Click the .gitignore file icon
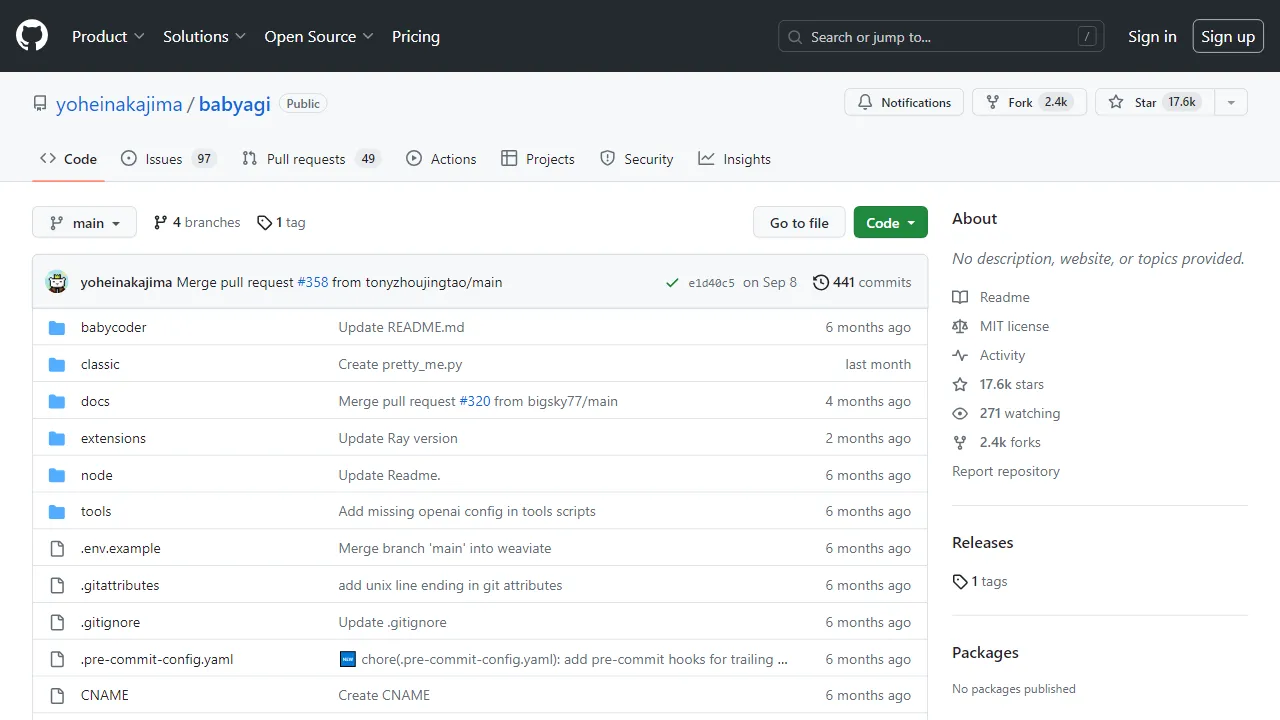Image resolution: width=1280 pixels, height=720 pixels. click(57, 622)
